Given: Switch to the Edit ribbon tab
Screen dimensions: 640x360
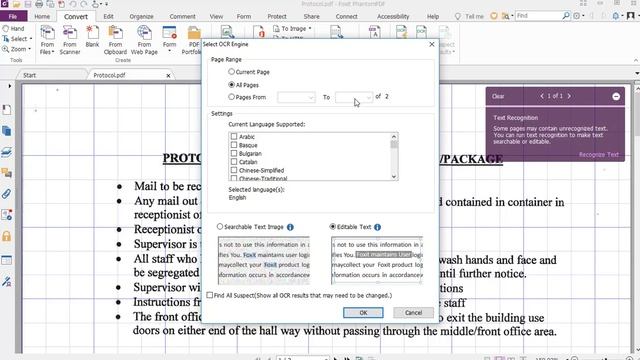Looking at the screenshot, I should [x=108, y=16].
